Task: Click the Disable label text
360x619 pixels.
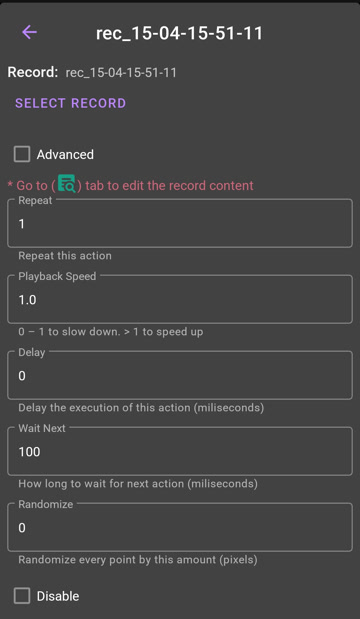Action: point(58,596)
